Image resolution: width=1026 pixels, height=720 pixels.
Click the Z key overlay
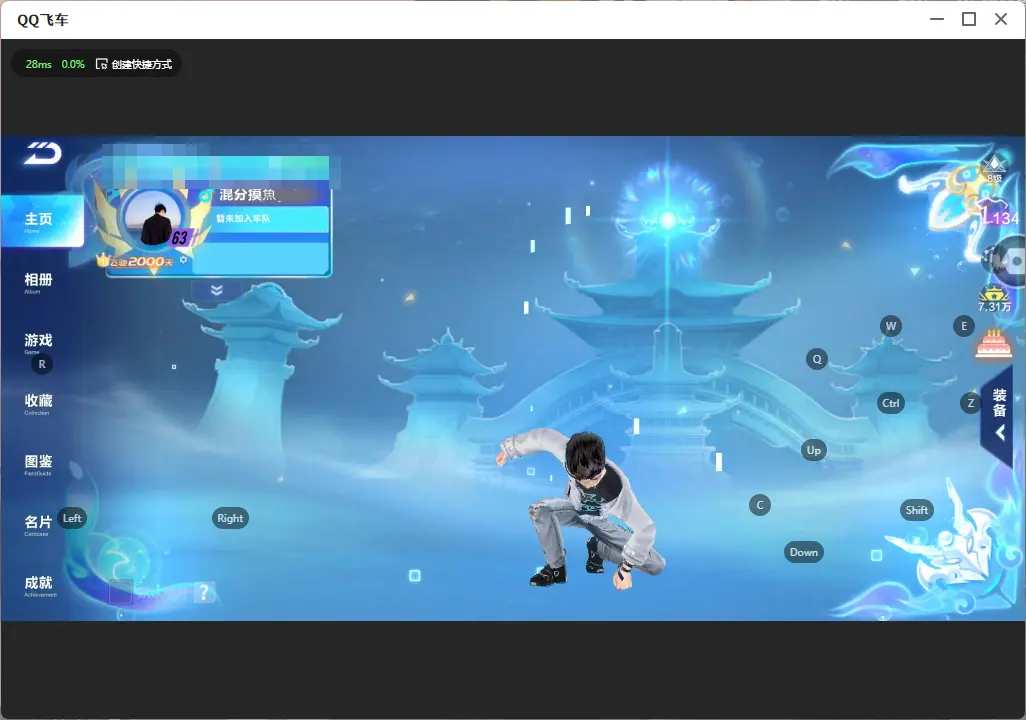(970, 403)
